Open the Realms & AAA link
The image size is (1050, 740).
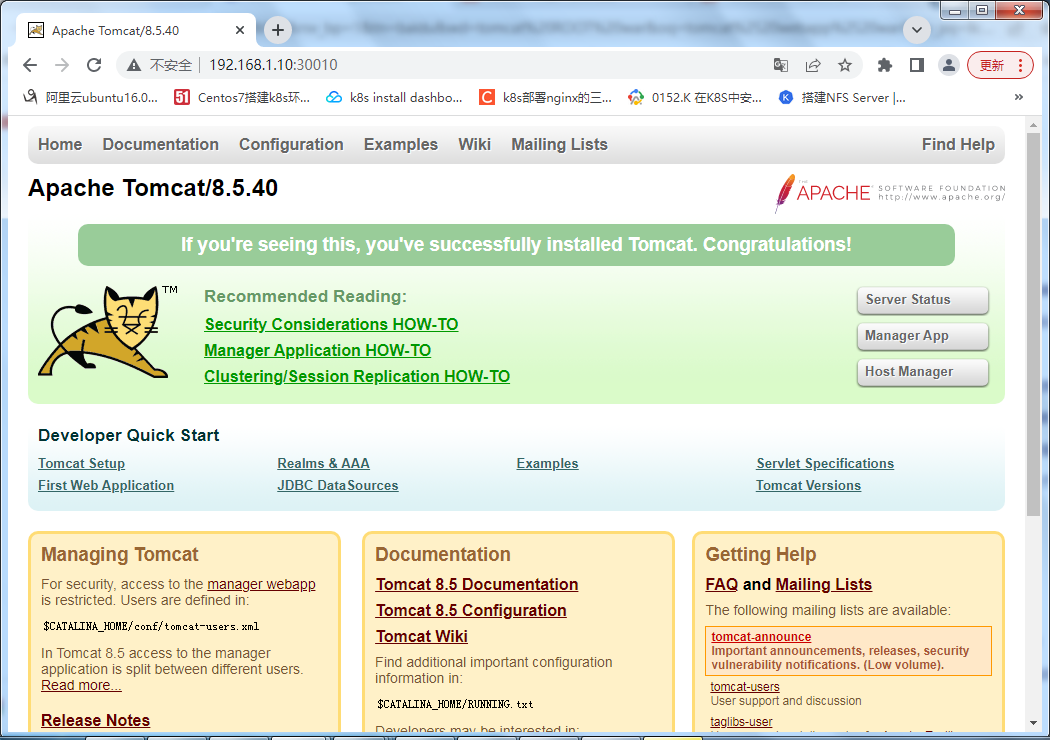point(323,463)
